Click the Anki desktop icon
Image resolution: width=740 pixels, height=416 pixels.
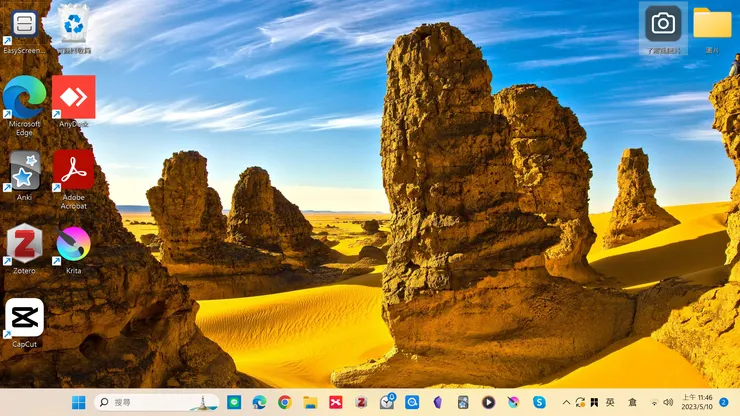pyautogui.click(x=25, y=176)
